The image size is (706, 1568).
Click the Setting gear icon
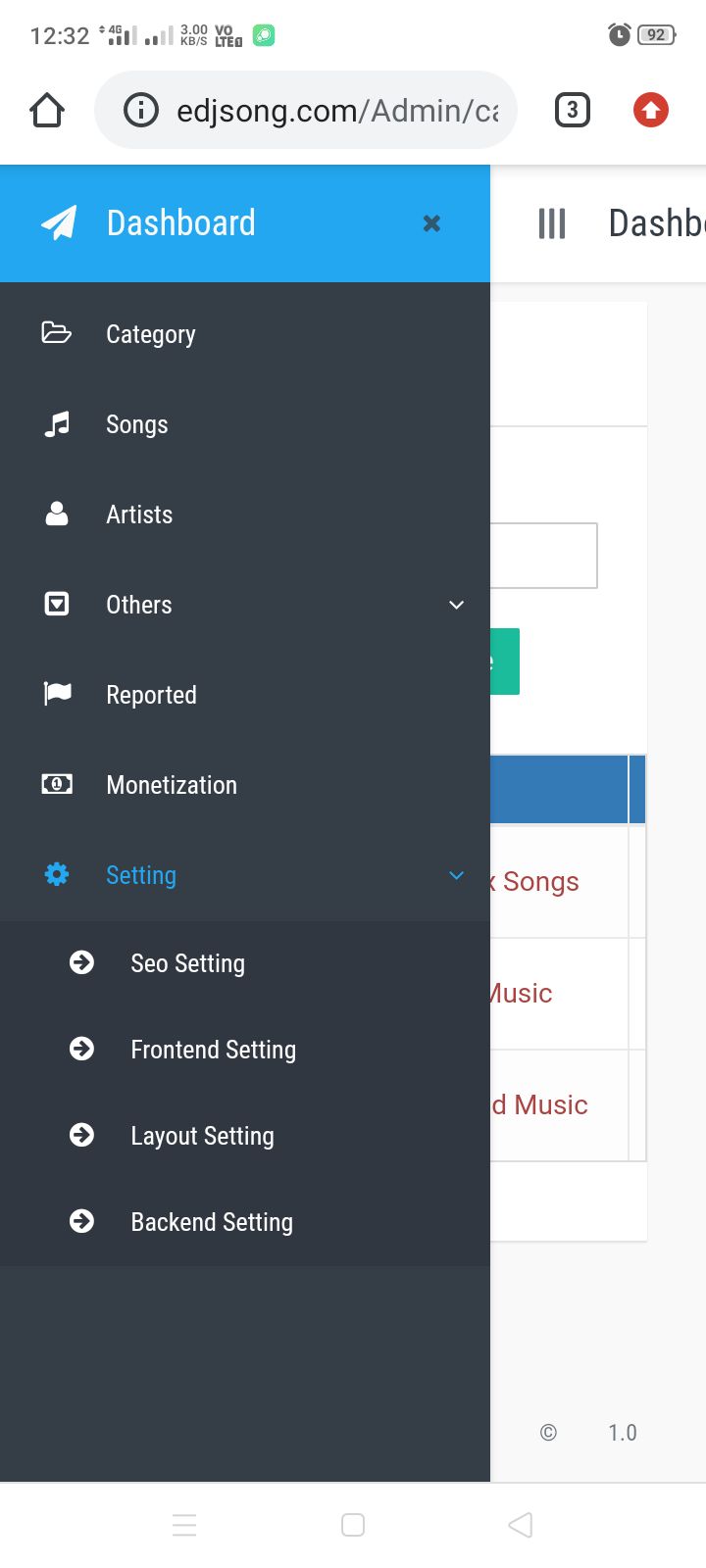tap(57, 874)
